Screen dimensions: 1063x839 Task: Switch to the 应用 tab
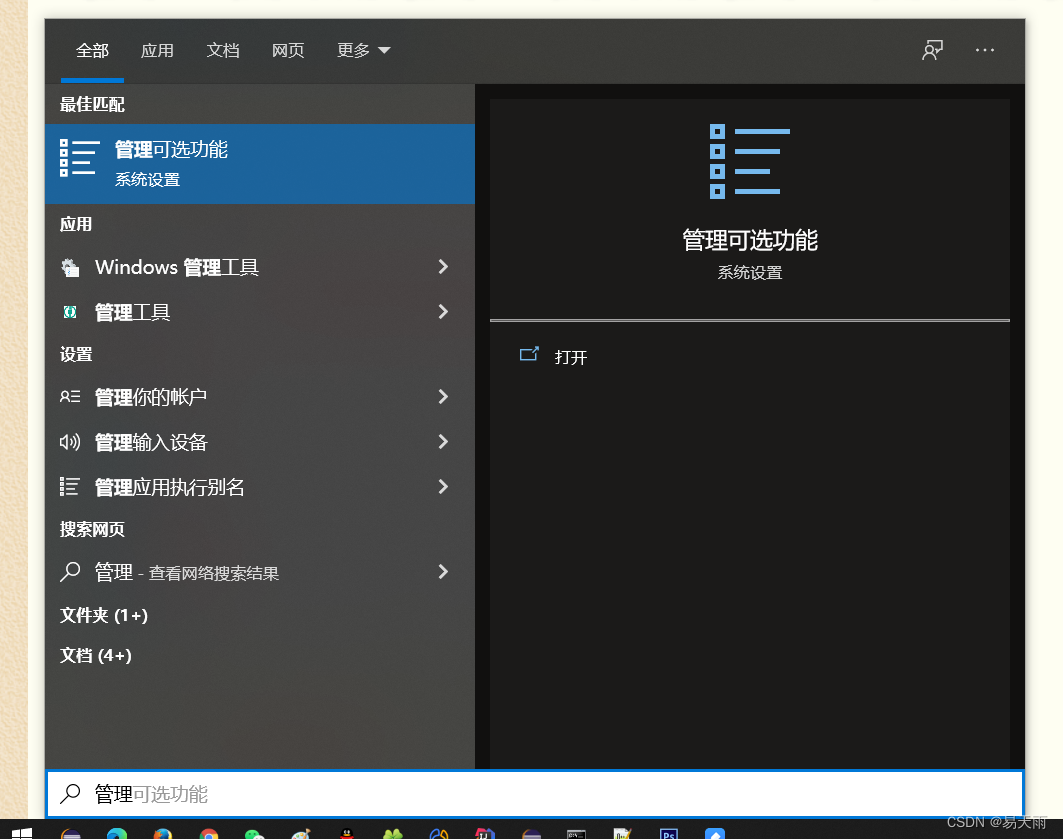tap(157, 50)
